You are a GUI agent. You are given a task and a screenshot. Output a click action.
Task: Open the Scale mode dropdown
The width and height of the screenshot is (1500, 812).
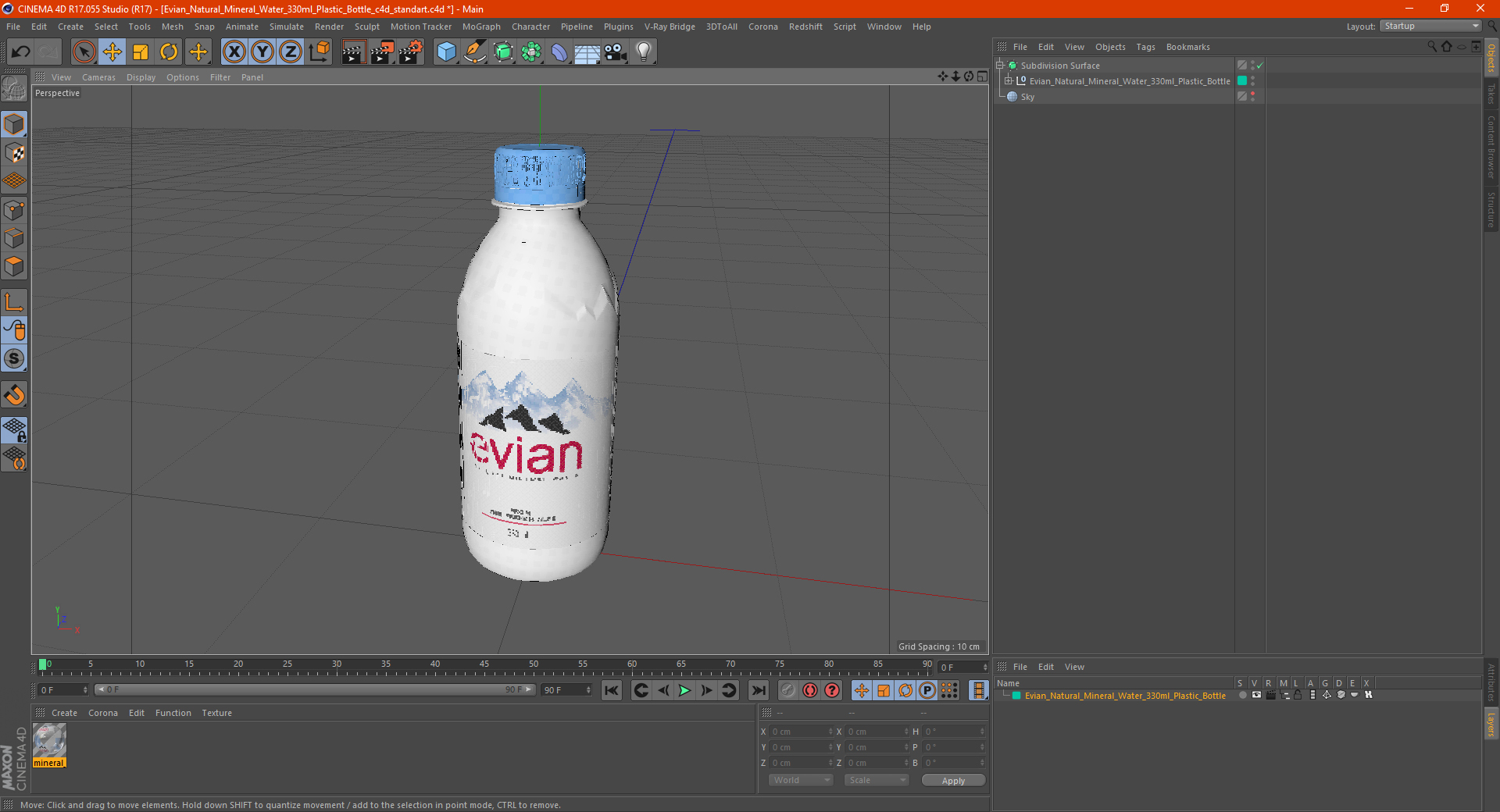click(x=877, y=780)
